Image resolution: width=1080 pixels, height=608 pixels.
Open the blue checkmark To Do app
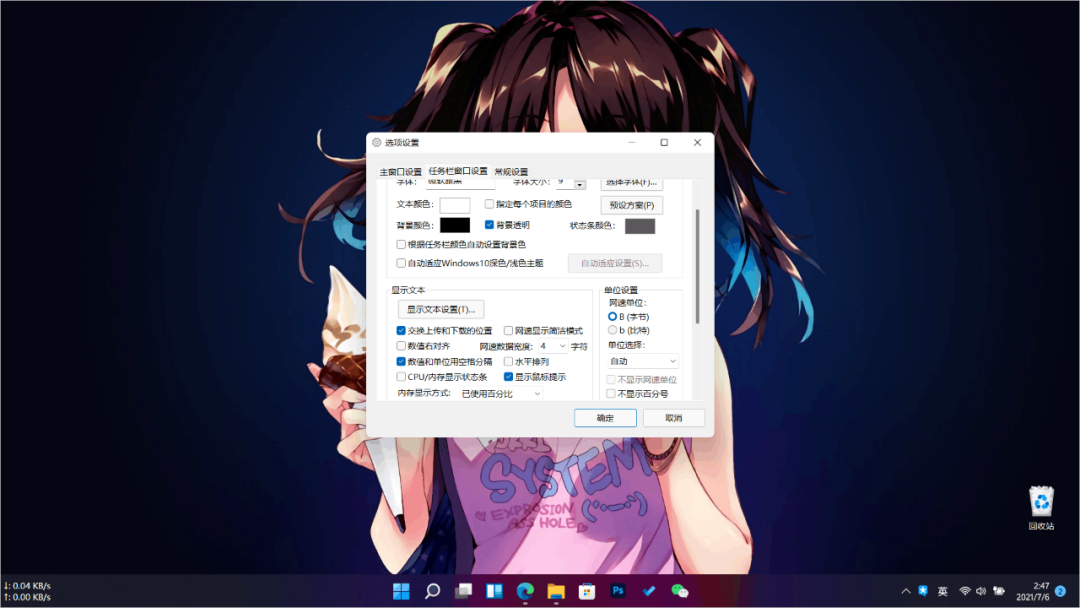649,591
